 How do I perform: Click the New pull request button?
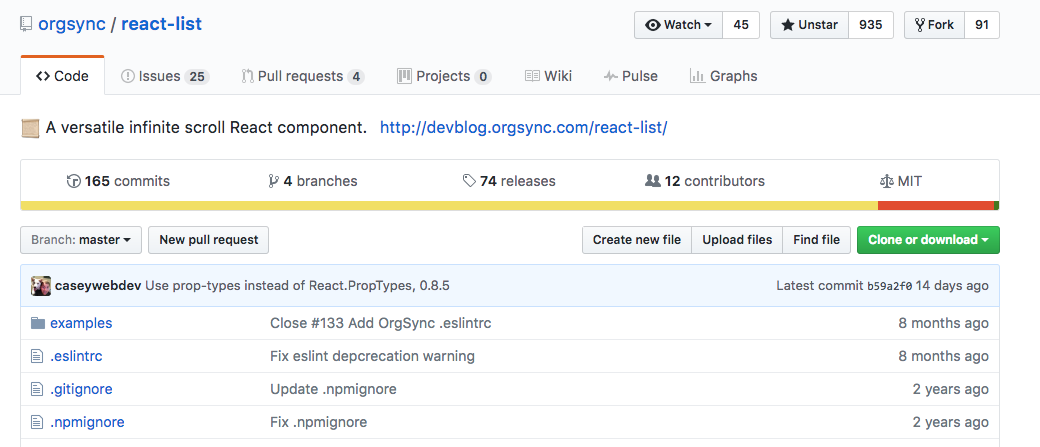209,240
